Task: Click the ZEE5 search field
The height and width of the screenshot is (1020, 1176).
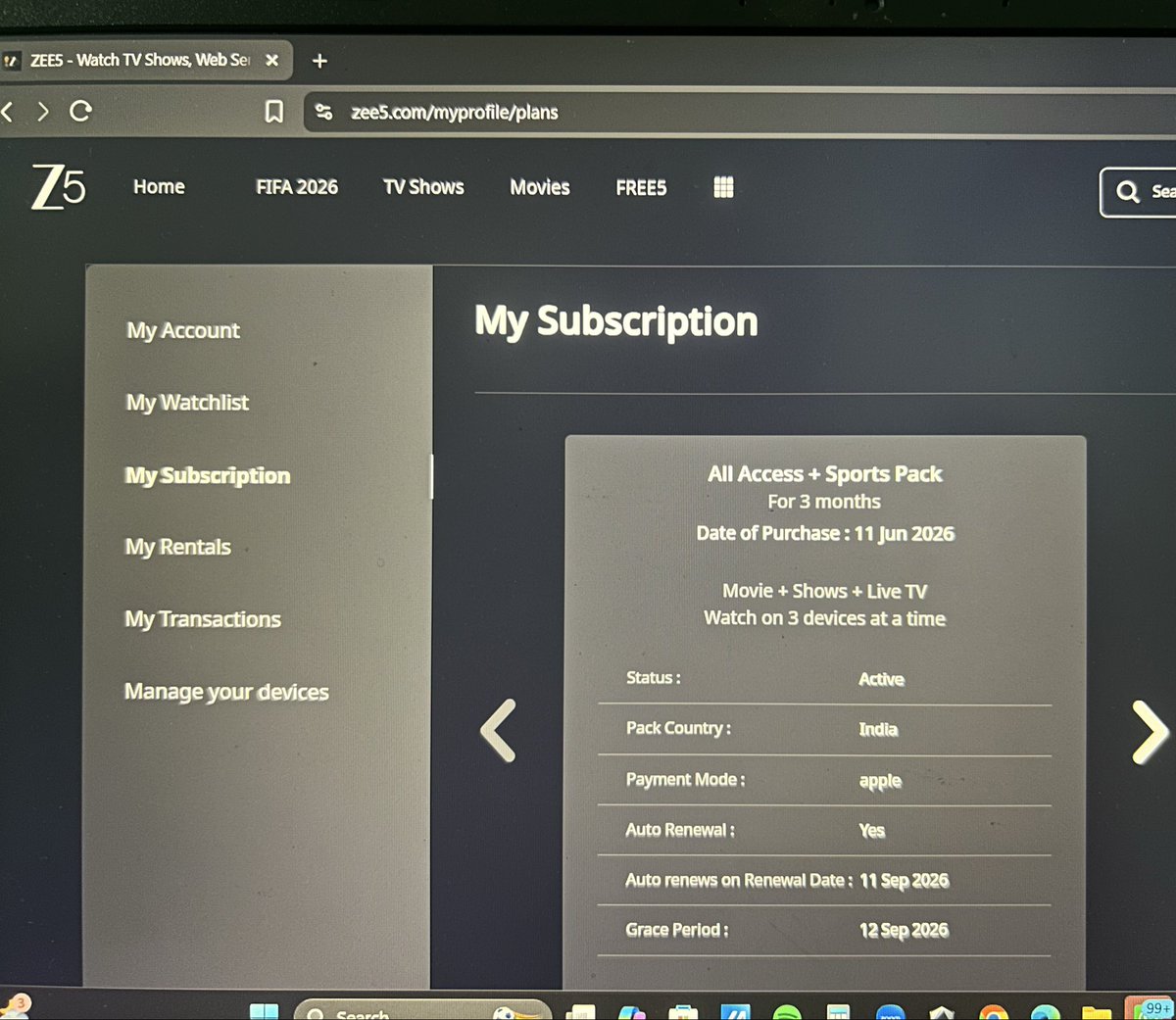Action: 1139,192
